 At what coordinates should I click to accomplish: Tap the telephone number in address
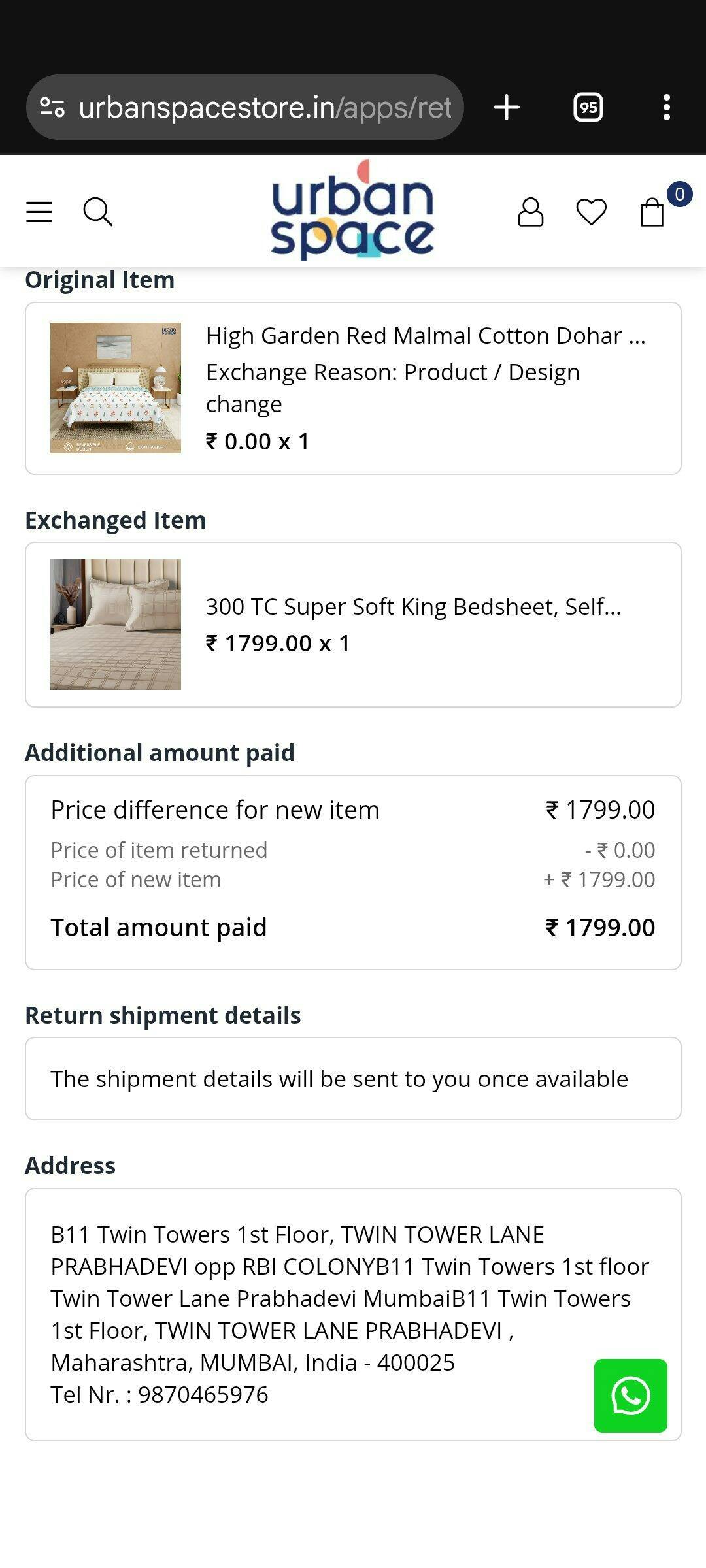click(203, 1394)
